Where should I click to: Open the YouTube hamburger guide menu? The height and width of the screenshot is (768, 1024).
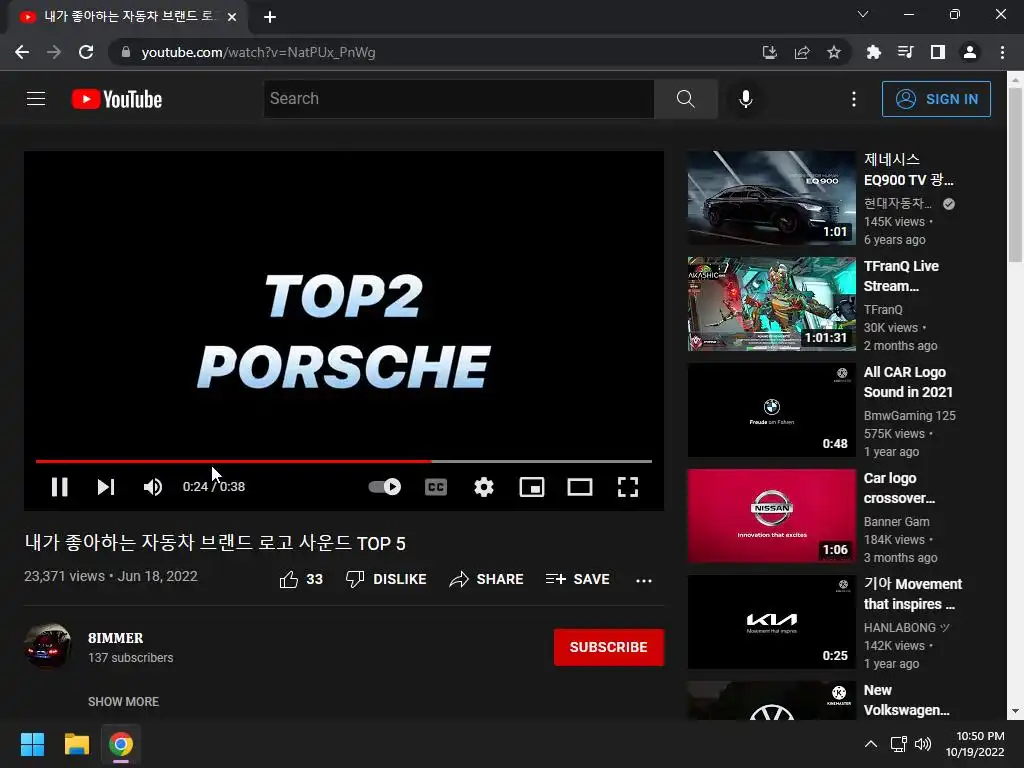36,99
